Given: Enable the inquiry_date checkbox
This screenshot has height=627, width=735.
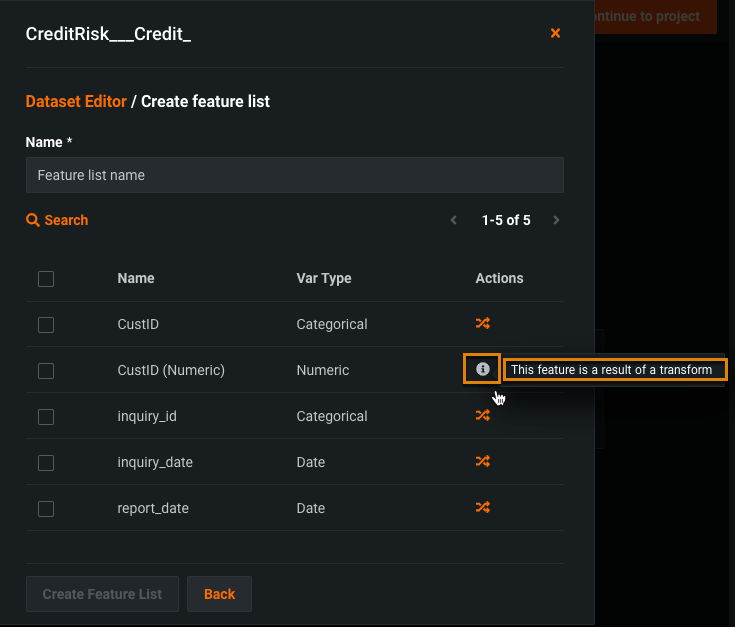Looking at the screenshot, I should (46, 463).
